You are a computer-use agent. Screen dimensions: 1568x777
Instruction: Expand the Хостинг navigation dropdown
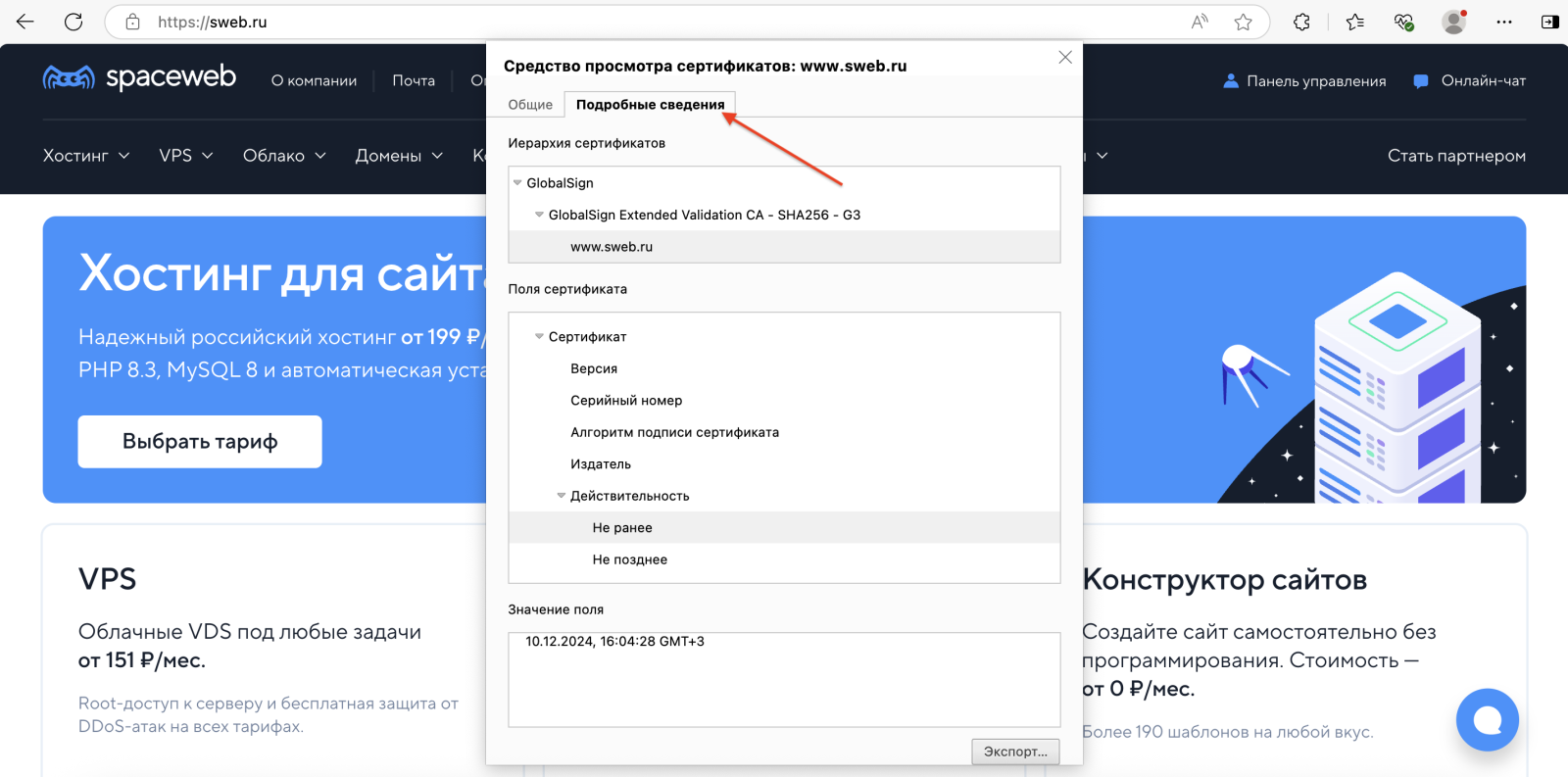[86, 156]
